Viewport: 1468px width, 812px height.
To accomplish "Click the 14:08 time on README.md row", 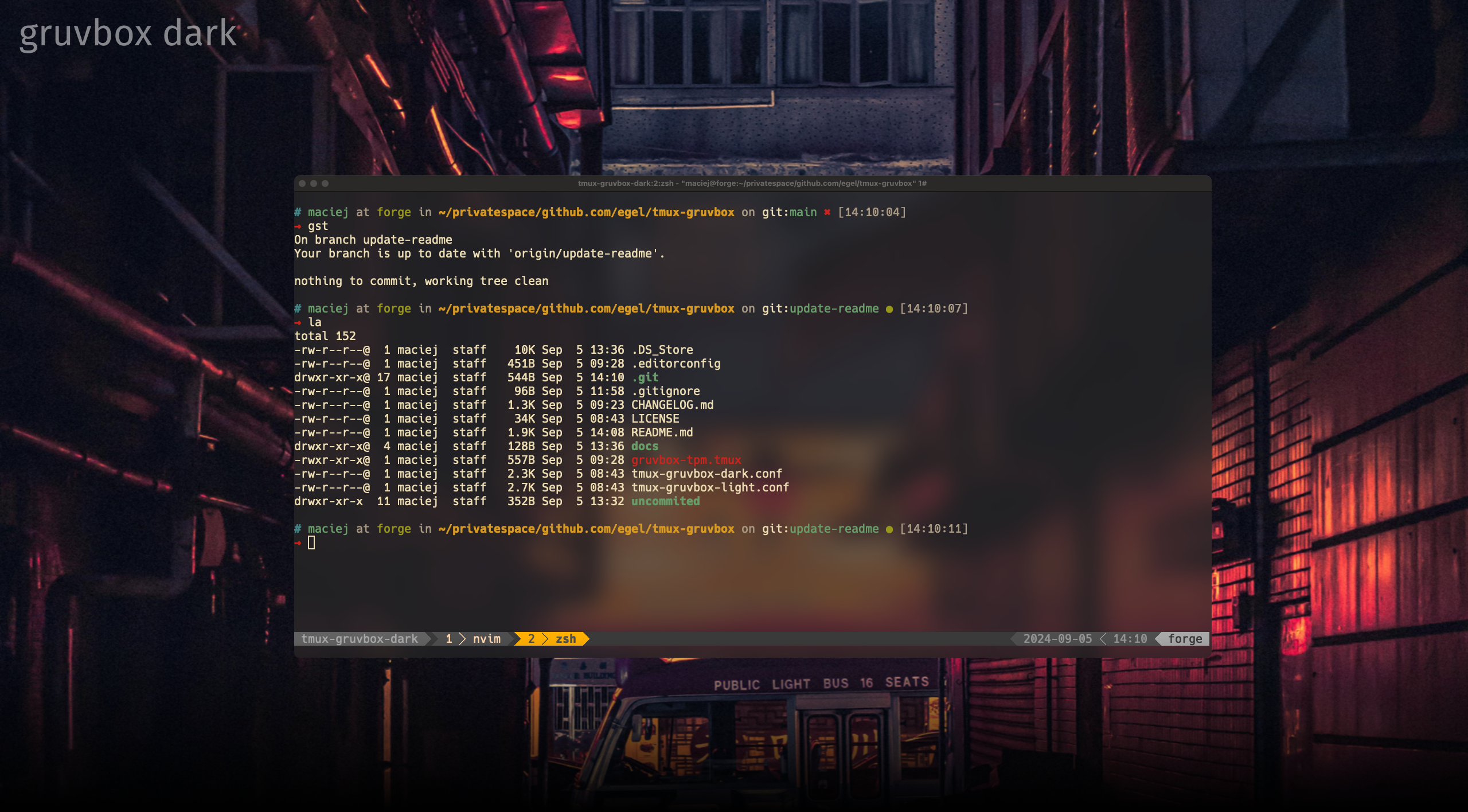I will (607, 432).
